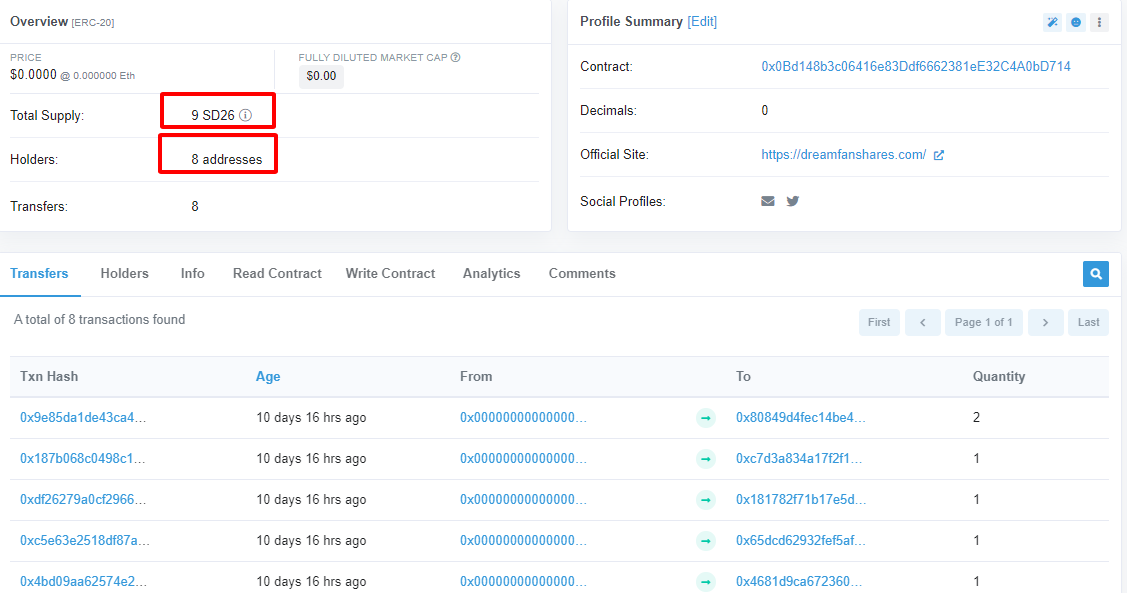Click the help icon beside Fully Diluted Market Cap
Screen dimensions: 1127x593
coord(456,58)
